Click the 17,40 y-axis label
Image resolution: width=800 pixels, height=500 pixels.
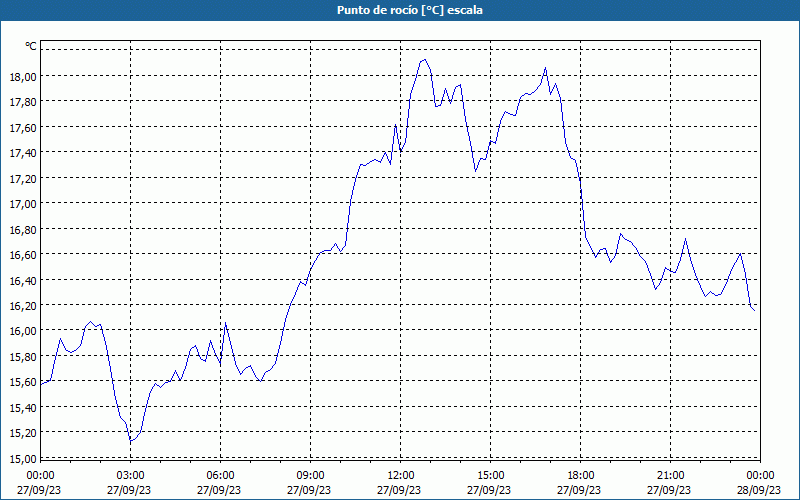[23, 153]
